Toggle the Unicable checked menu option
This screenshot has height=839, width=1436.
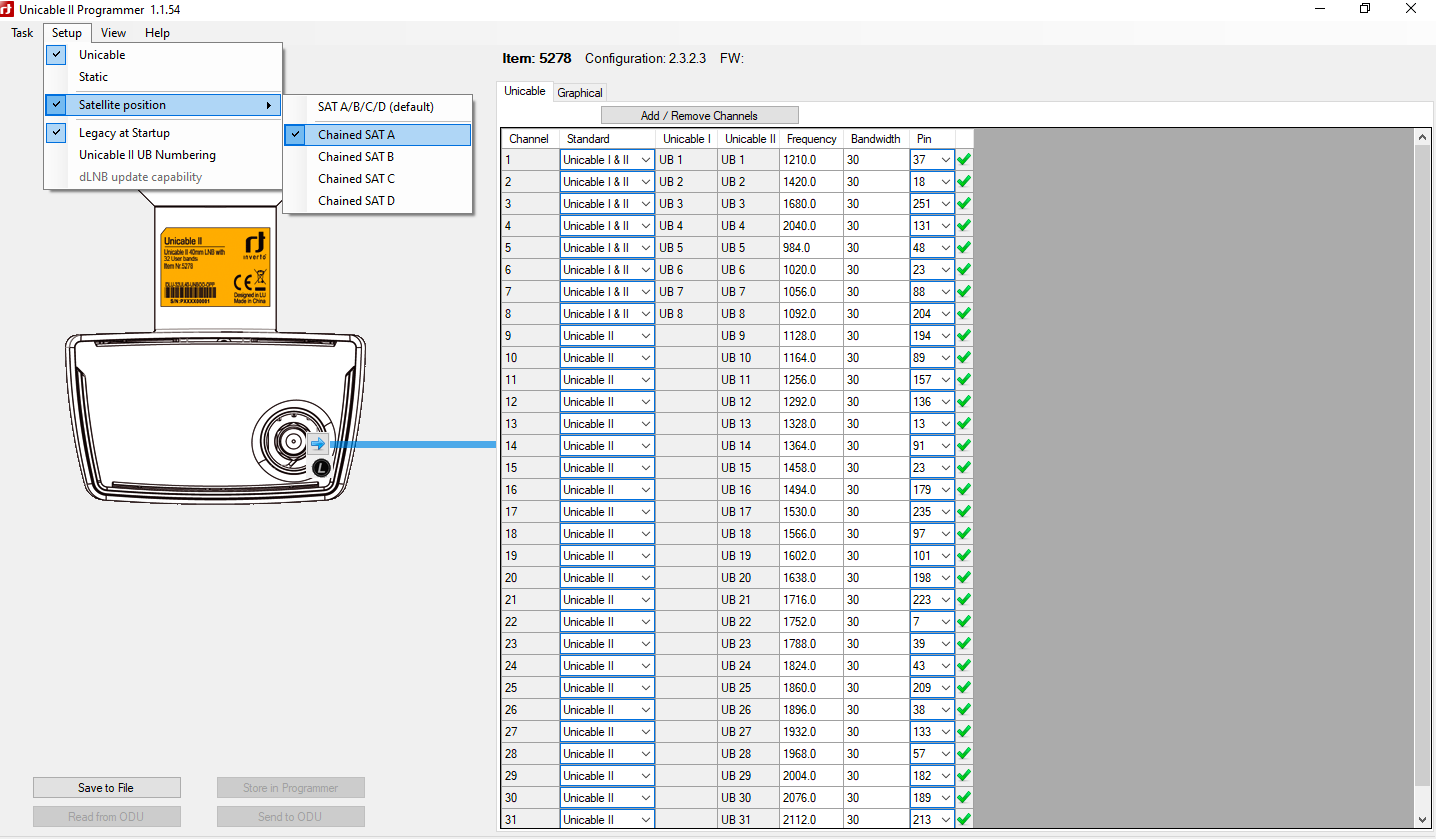[102, 55]
